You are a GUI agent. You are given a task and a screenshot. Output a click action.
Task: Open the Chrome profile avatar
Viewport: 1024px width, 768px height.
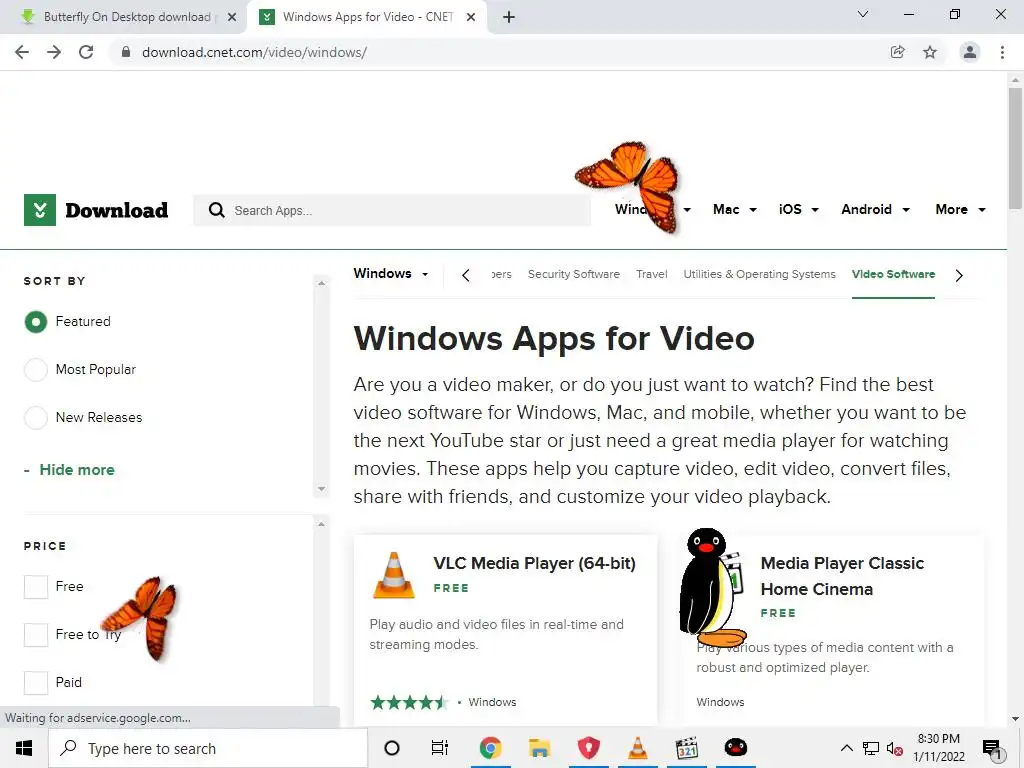point(970,52)
